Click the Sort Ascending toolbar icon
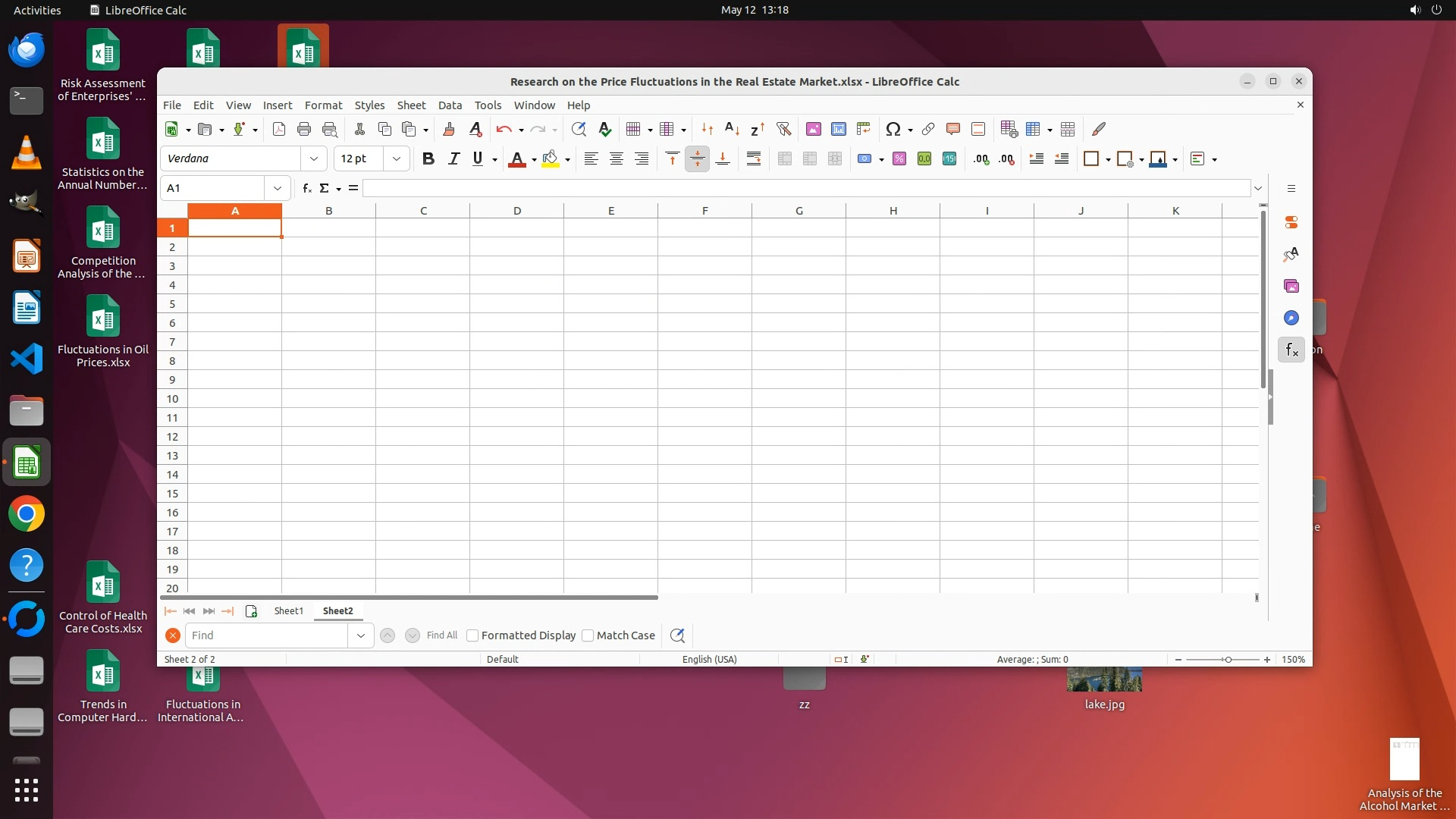The height and width of the screenshot is (819, 1456). (x=731, y=129)
